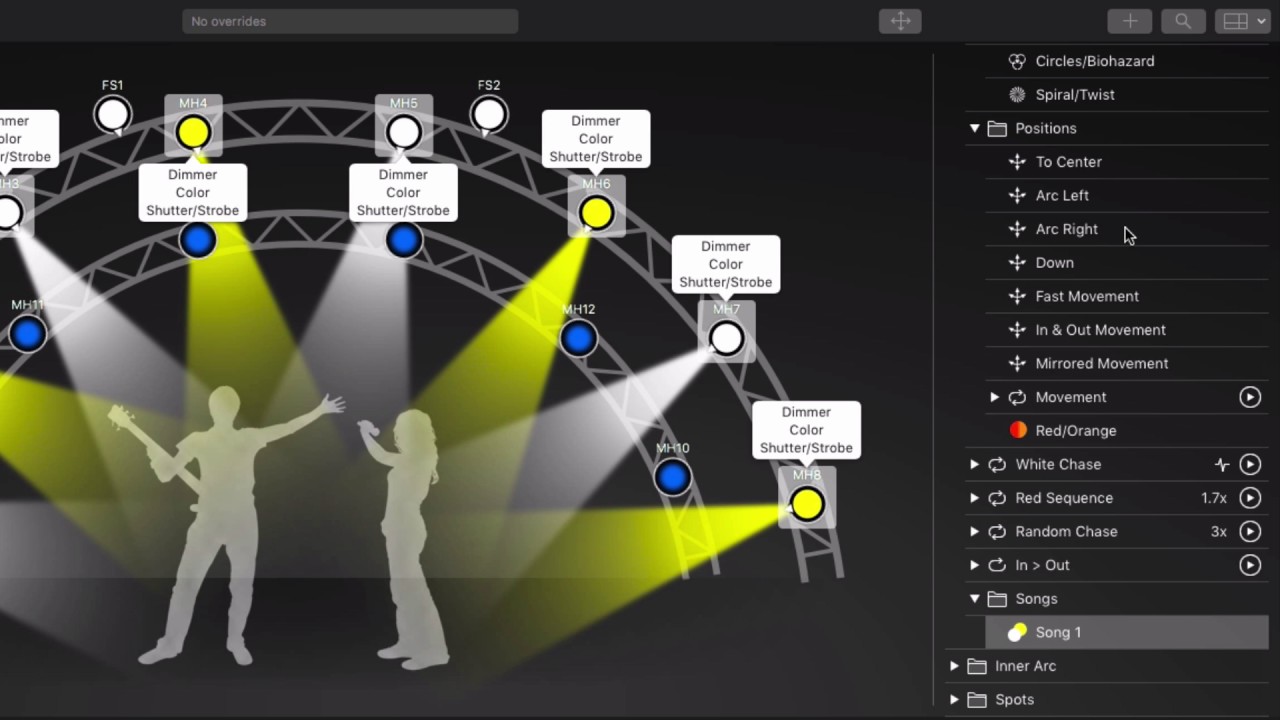Open search with the magnifier icon

(1183, 21)
